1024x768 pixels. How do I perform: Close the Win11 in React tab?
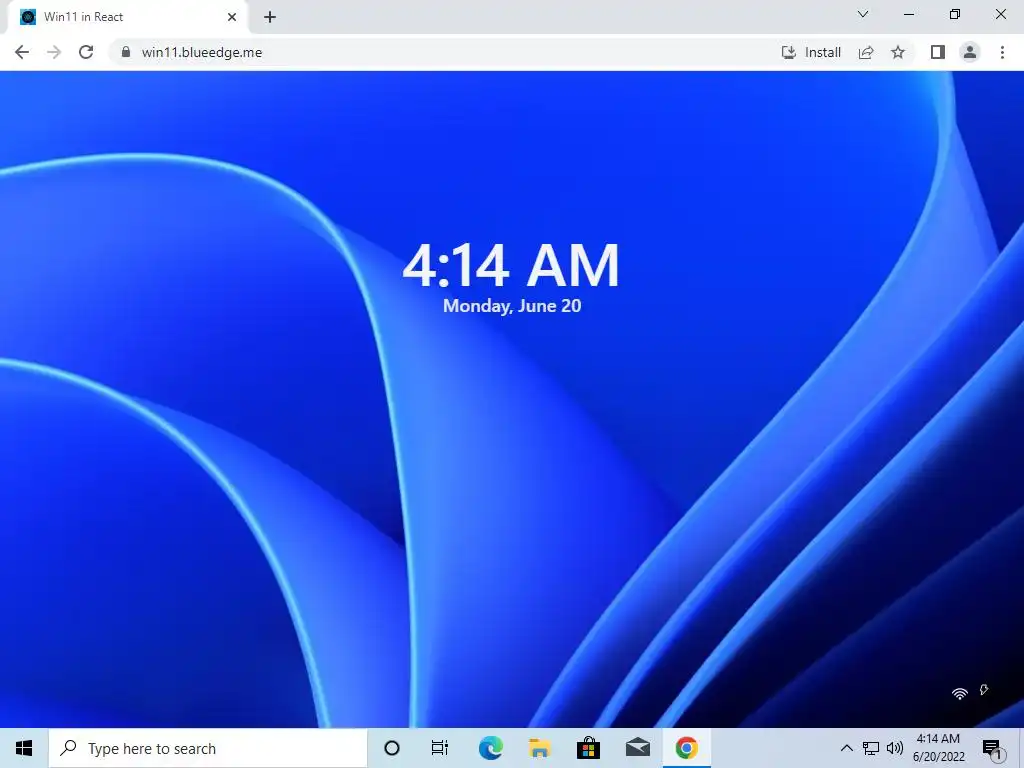(232, 17)
